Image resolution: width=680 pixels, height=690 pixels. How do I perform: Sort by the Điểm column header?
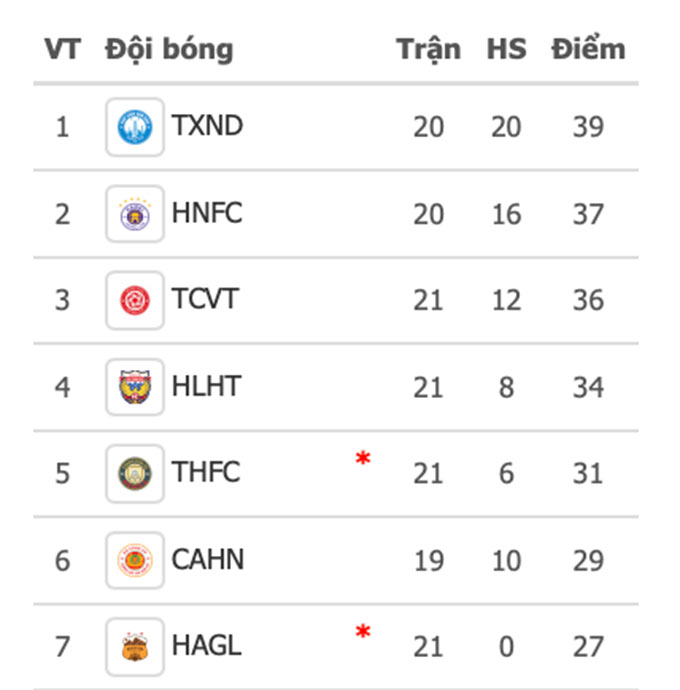[588, 48]
